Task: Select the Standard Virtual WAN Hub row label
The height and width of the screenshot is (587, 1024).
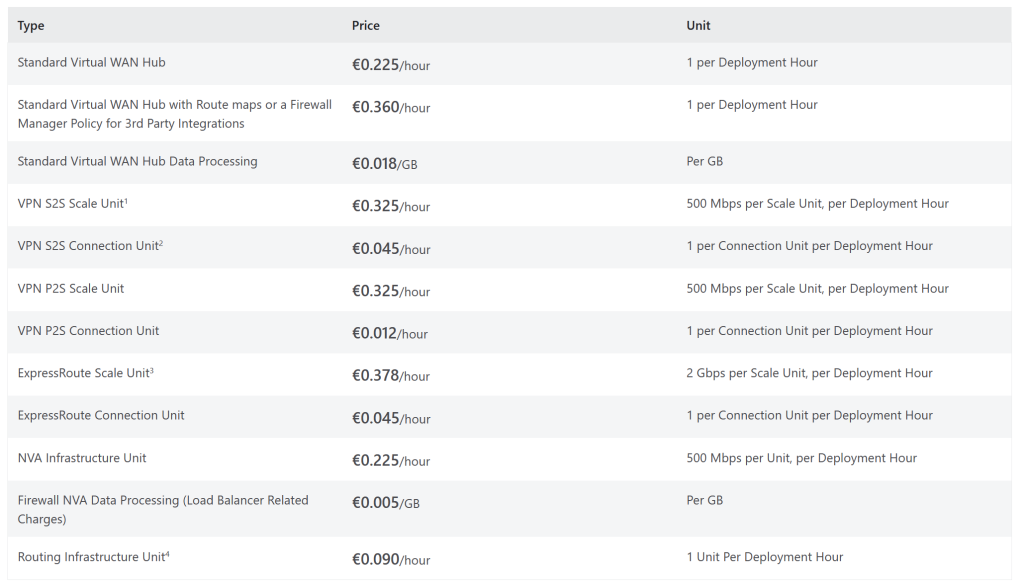Action: (x=91, y=63)
